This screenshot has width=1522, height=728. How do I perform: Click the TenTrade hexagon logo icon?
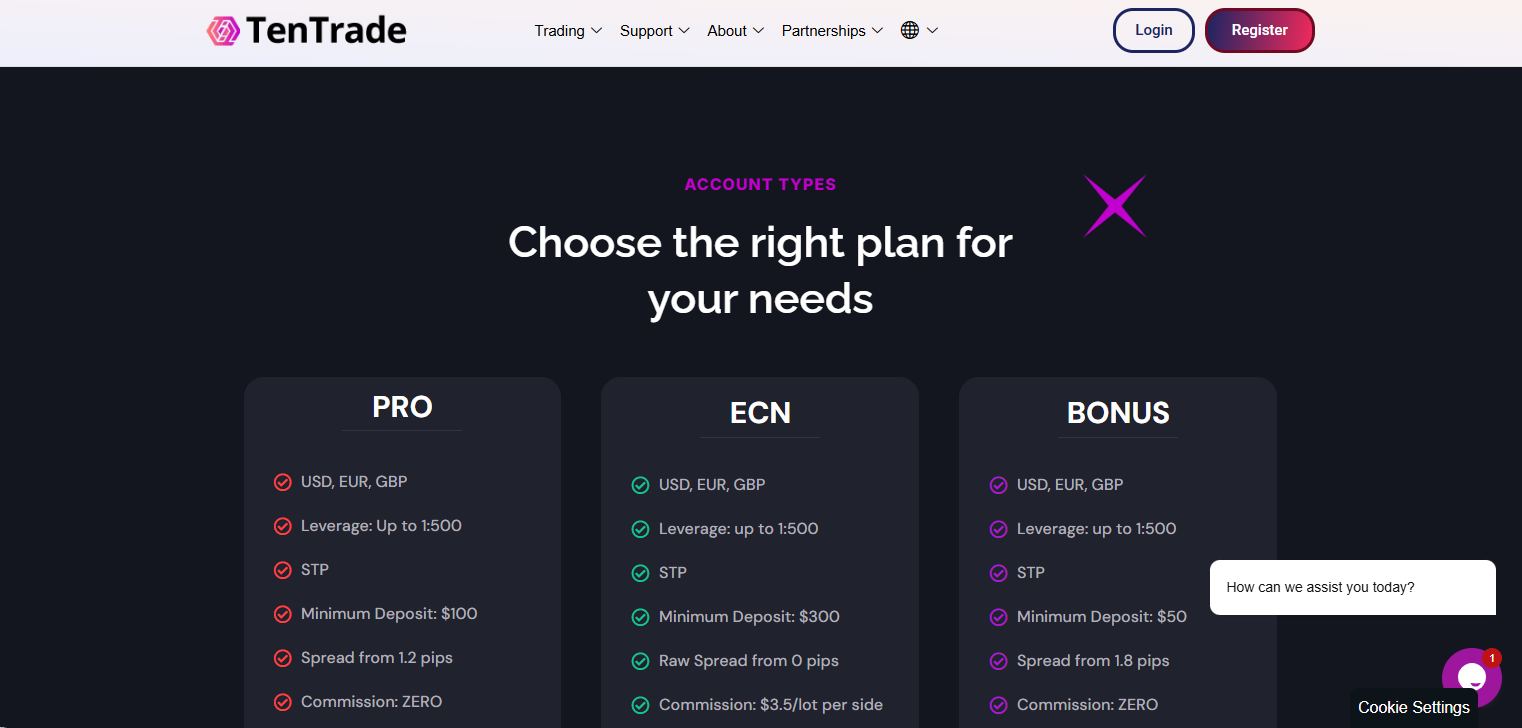(x=223, y=31)
